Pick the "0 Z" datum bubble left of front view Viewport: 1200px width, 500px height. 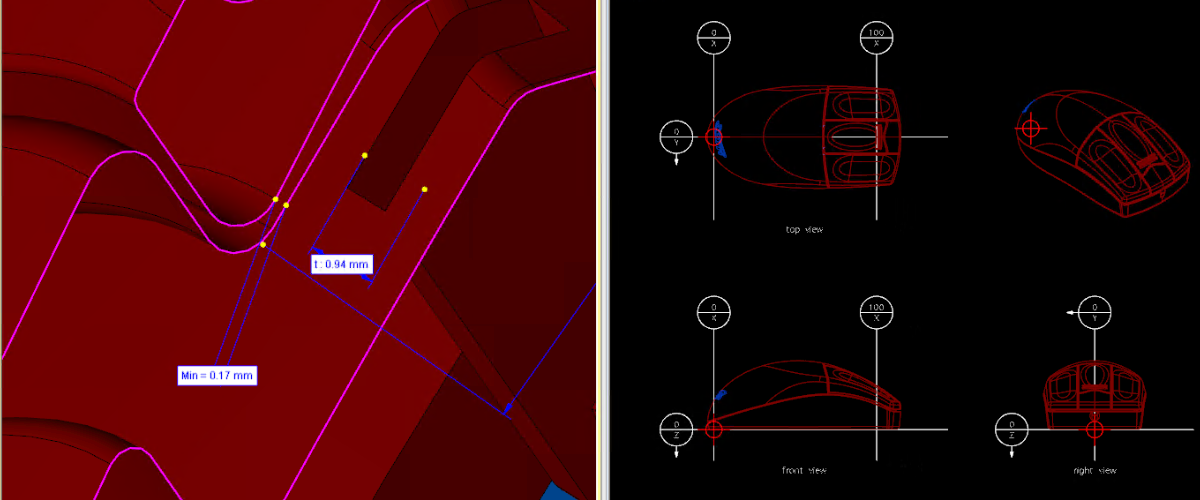tap(676, 430)
